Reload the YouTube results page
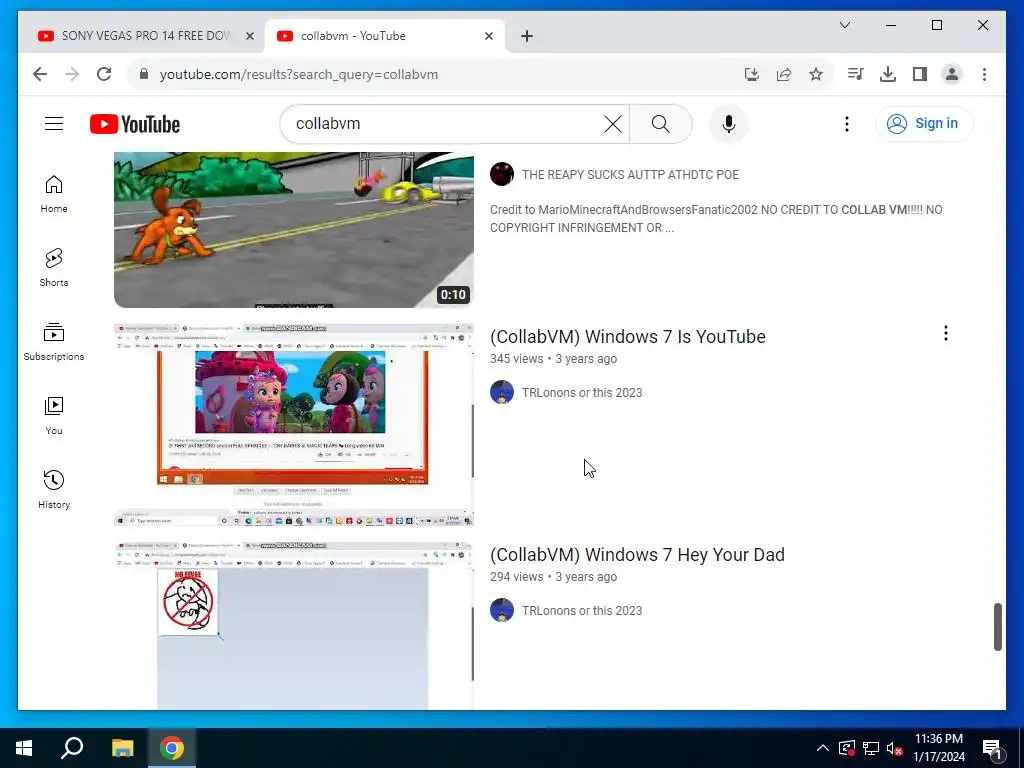Screen dimensions: 1024x768 [104, 74]
